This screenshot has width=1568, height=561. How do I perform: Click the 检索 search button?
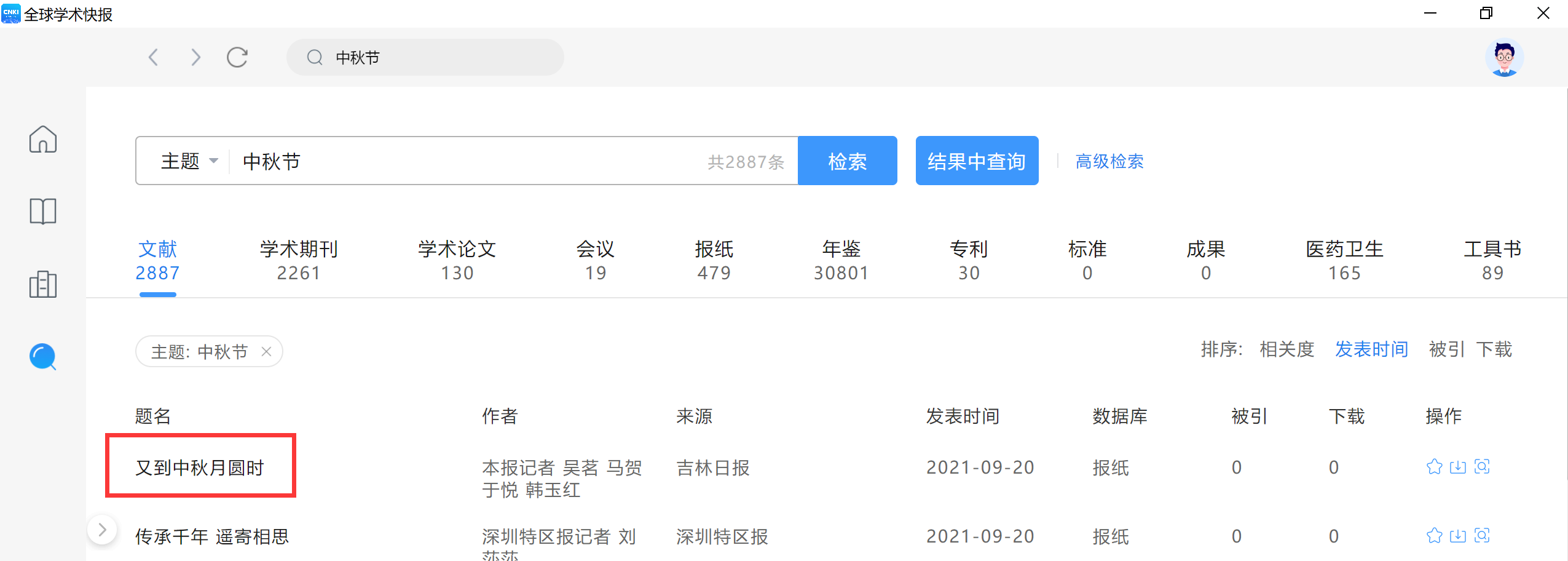pos(847,161)
